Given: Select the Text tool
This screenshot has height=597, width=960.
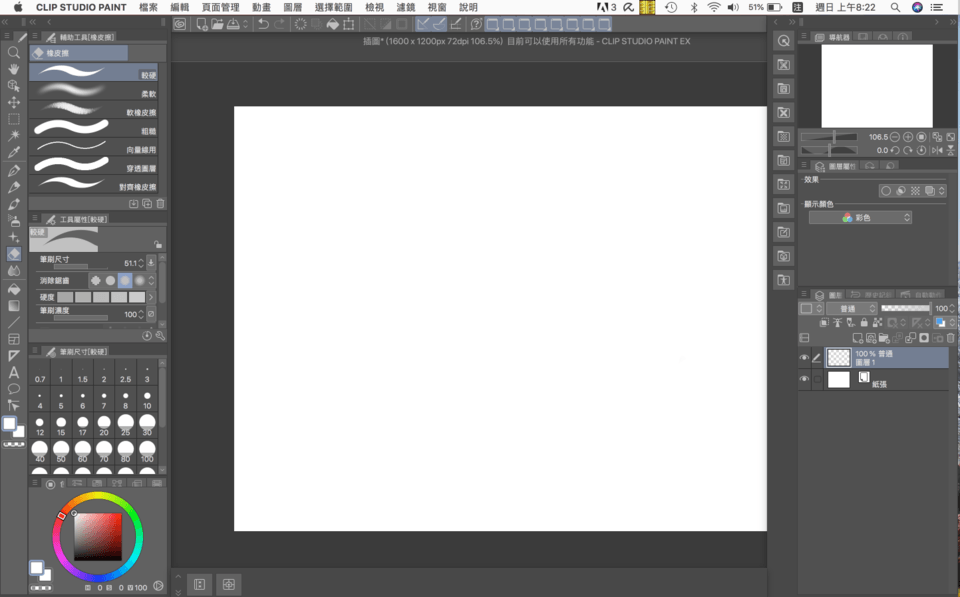Looking at the screenshot, I should pyautogui.click(x=14, y=372).
